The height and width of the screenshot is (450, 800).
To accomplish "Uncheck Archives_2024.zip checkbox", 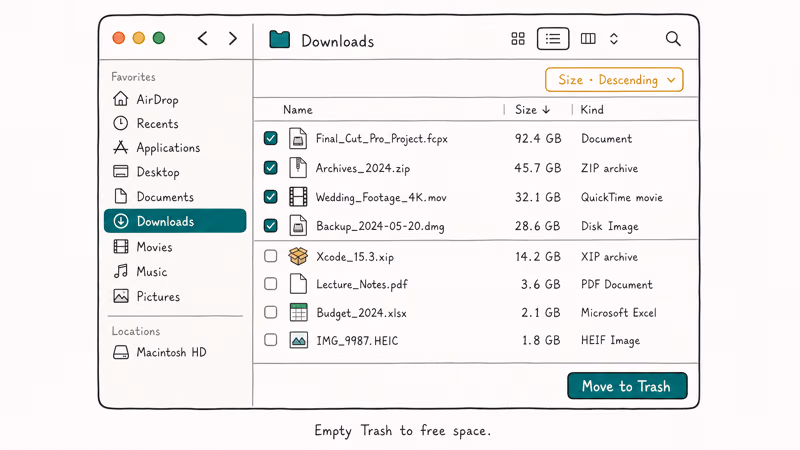I will tap(271, 167).
